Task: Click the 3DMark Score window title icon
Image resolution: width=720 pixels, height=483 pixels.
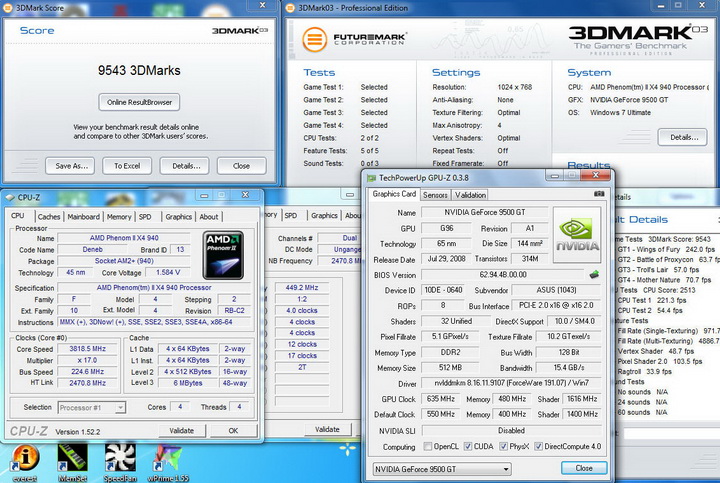Action: coord(8,8)
